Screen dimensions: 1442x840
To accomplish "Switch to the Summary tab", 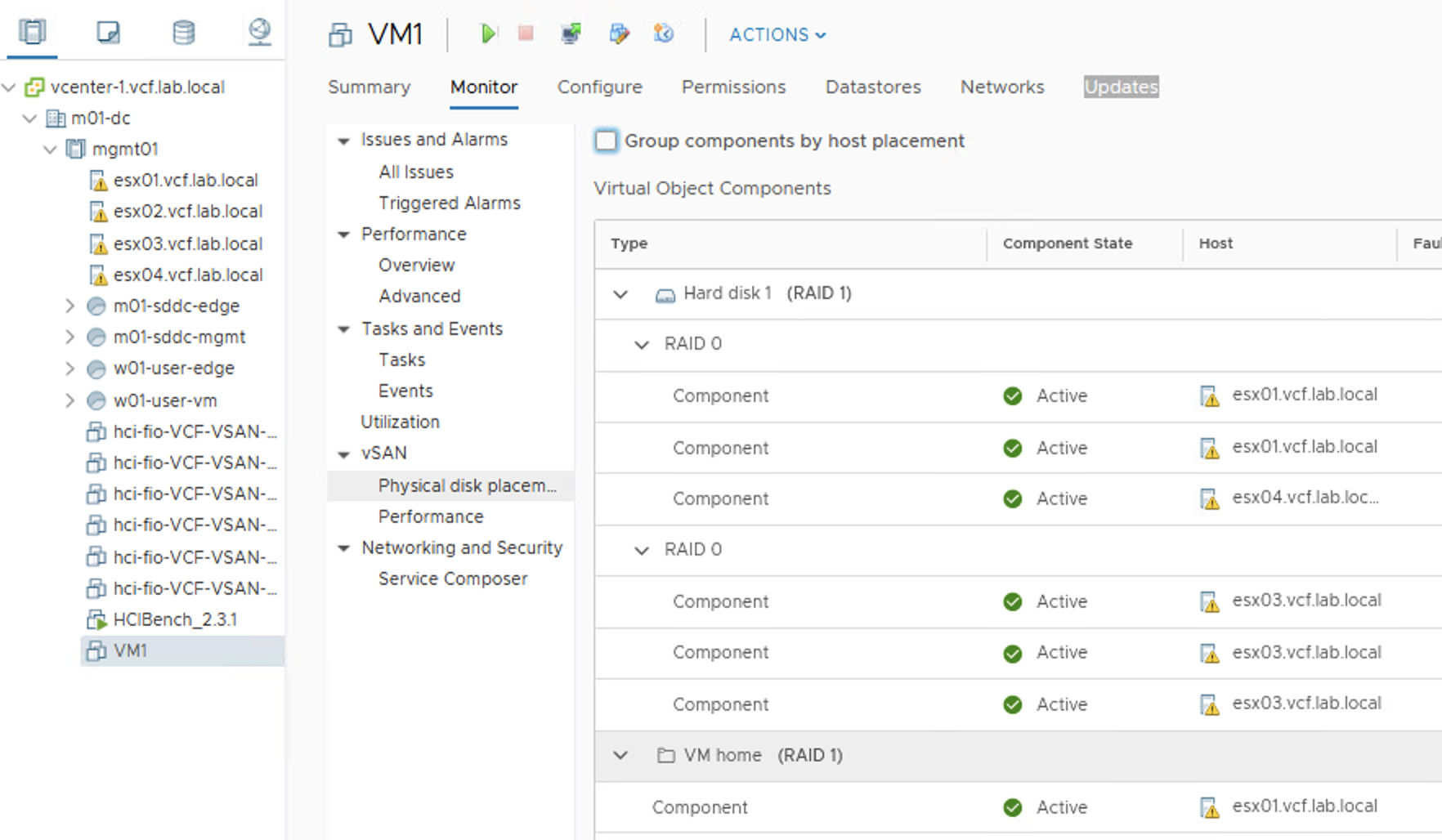I will click(369, 87).
